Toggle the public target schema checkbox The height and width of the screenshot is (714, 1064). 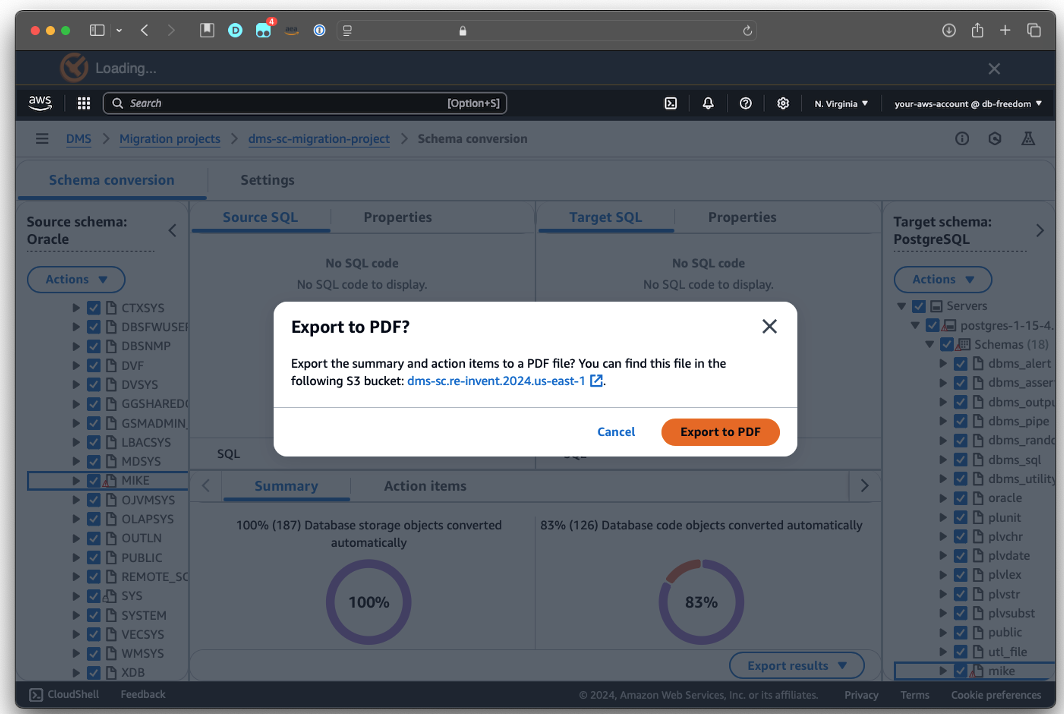(961, 633)
